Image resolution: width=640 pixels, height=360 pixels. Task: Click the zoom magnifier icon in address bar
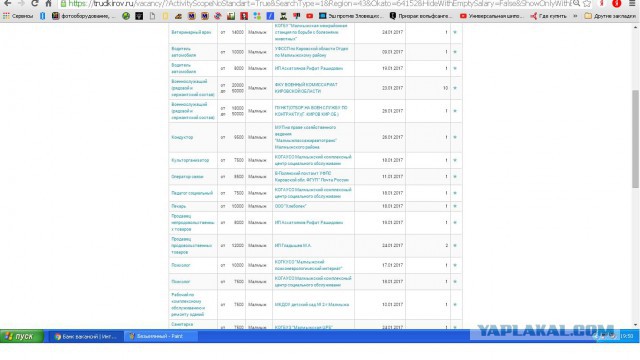click(576, 3)
